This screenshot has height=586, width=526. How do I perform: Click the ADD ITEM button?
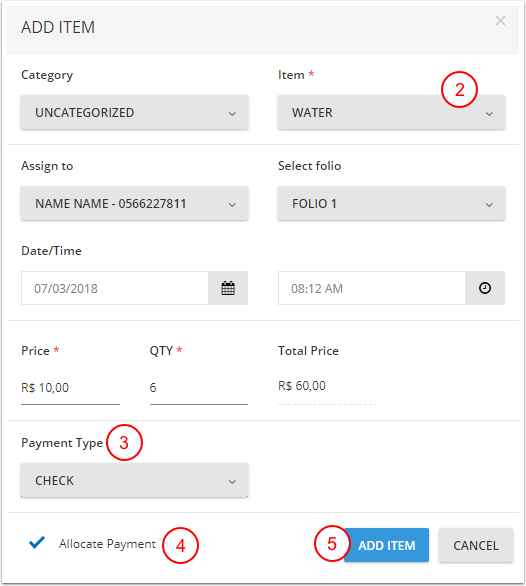pos(386,545)
